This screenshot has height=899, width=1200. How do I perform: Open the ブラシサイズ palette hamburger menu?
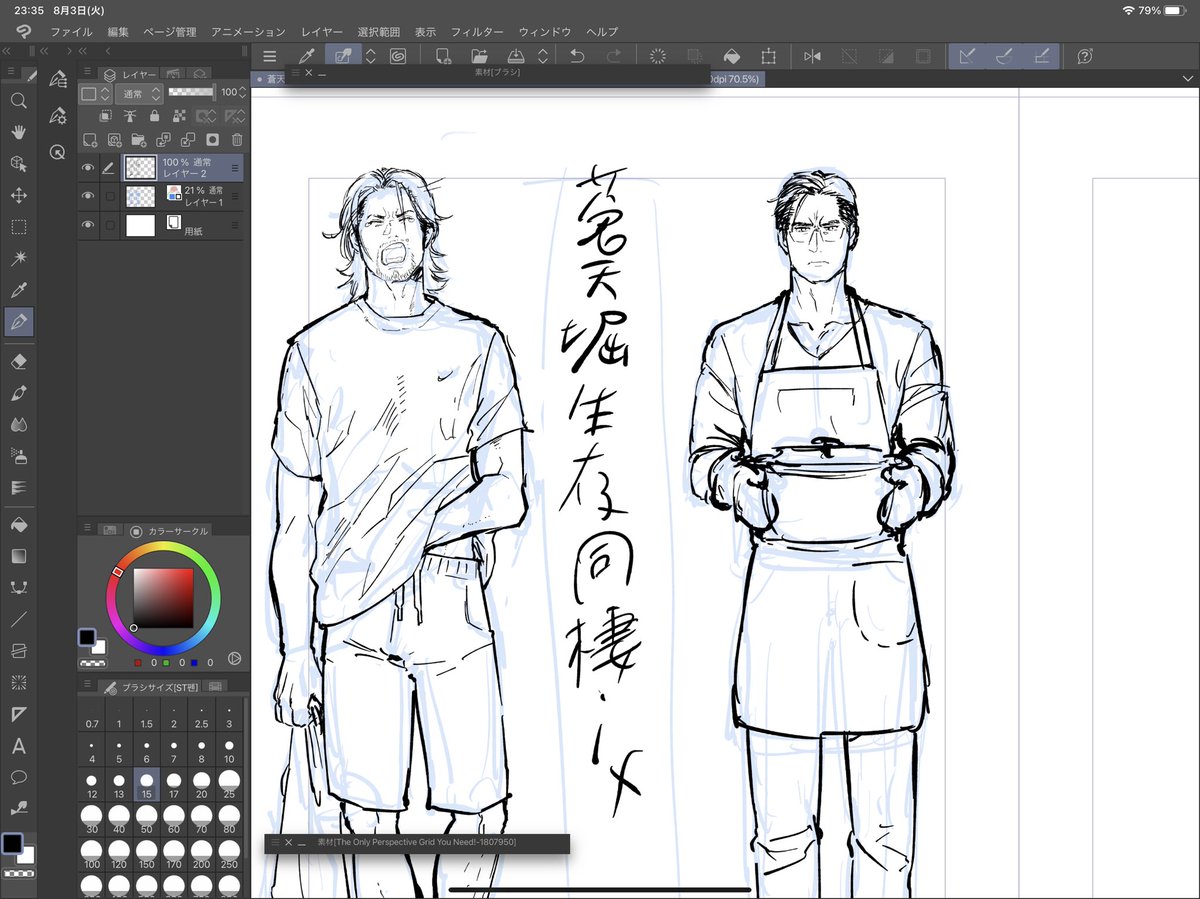pyautogui.click(x=88, y=685)
